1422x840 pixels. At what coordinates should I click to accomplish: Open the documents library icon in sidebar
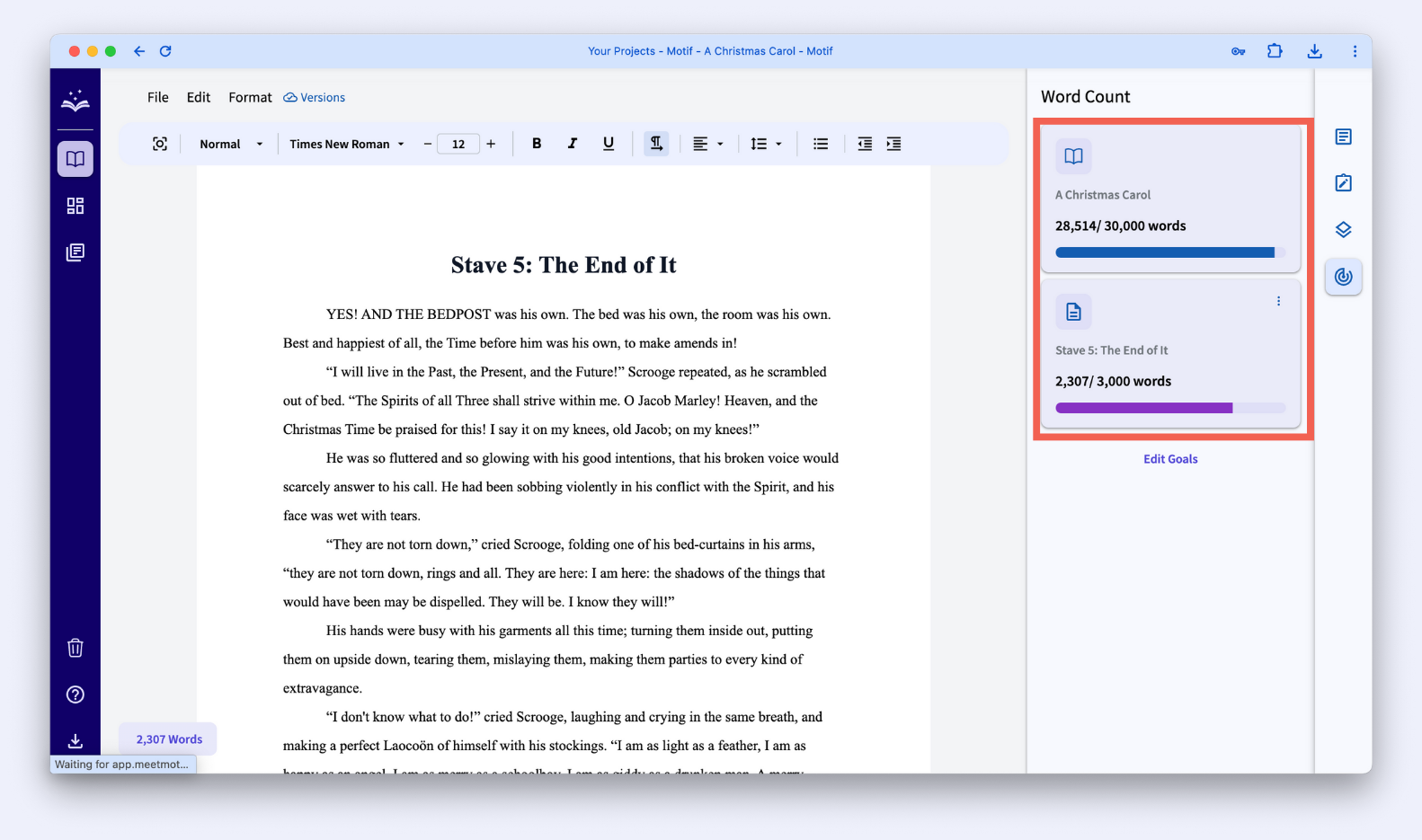click(x=76, y=252)
